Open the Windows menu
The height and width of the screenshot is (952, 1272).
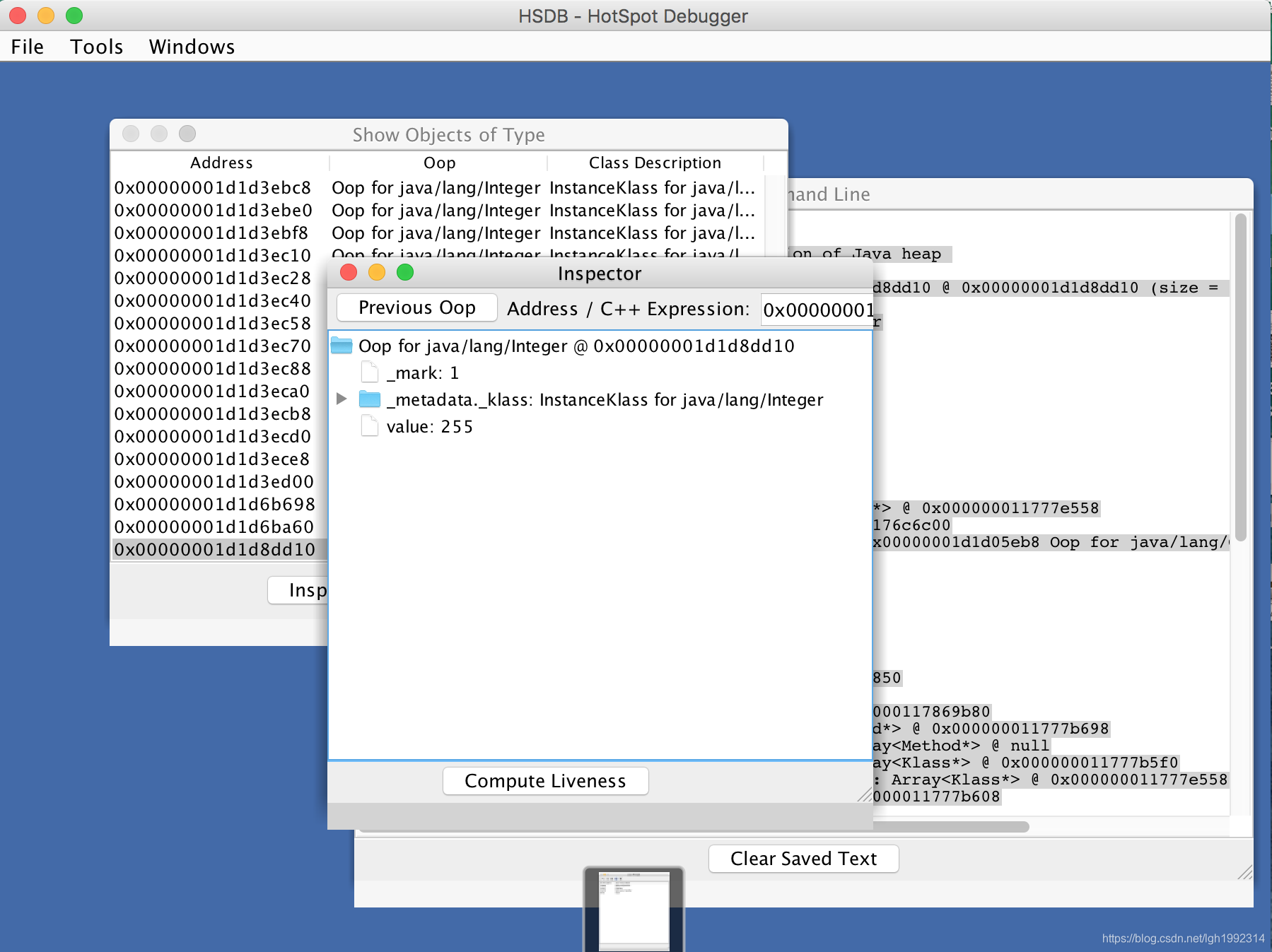(192, 47)
